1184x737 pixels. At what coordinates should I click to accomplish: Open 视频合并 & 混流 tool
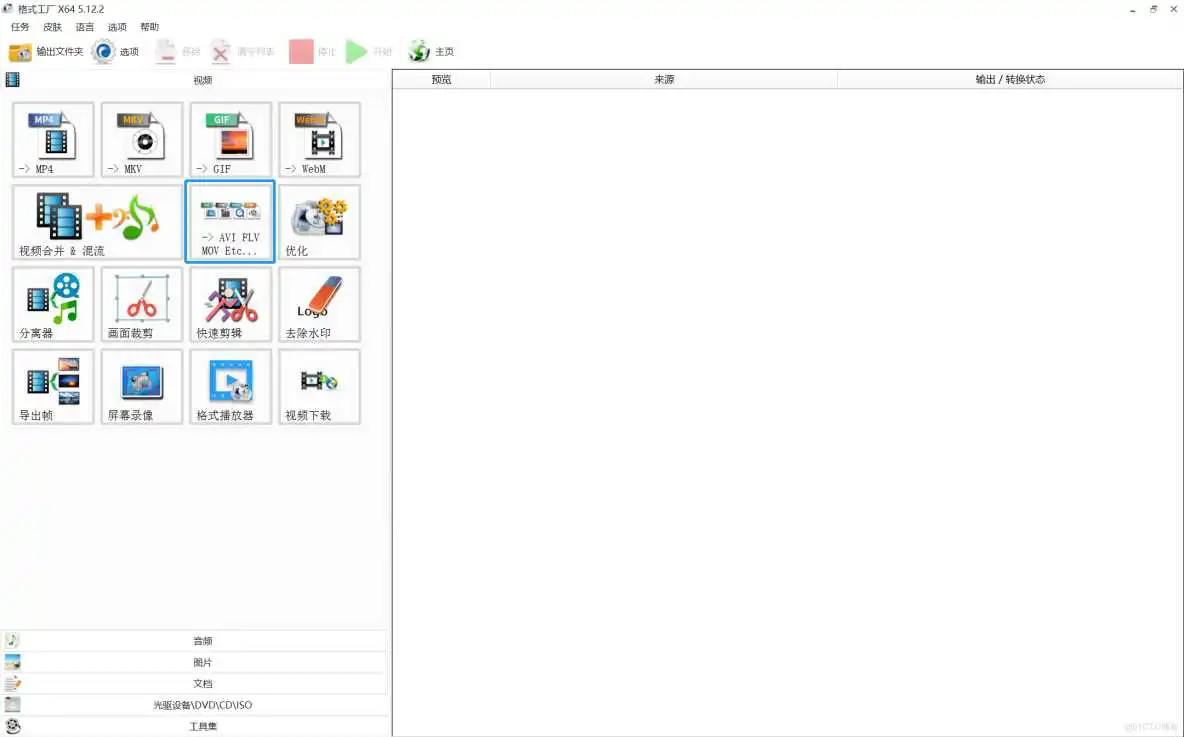tap(96, 221)
